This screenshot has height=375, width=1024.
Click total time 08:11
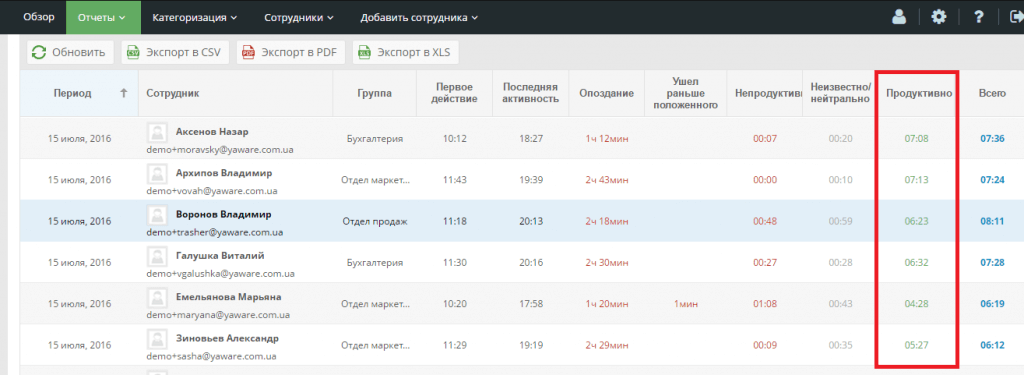pyautogui.click(x=992, y=221)
